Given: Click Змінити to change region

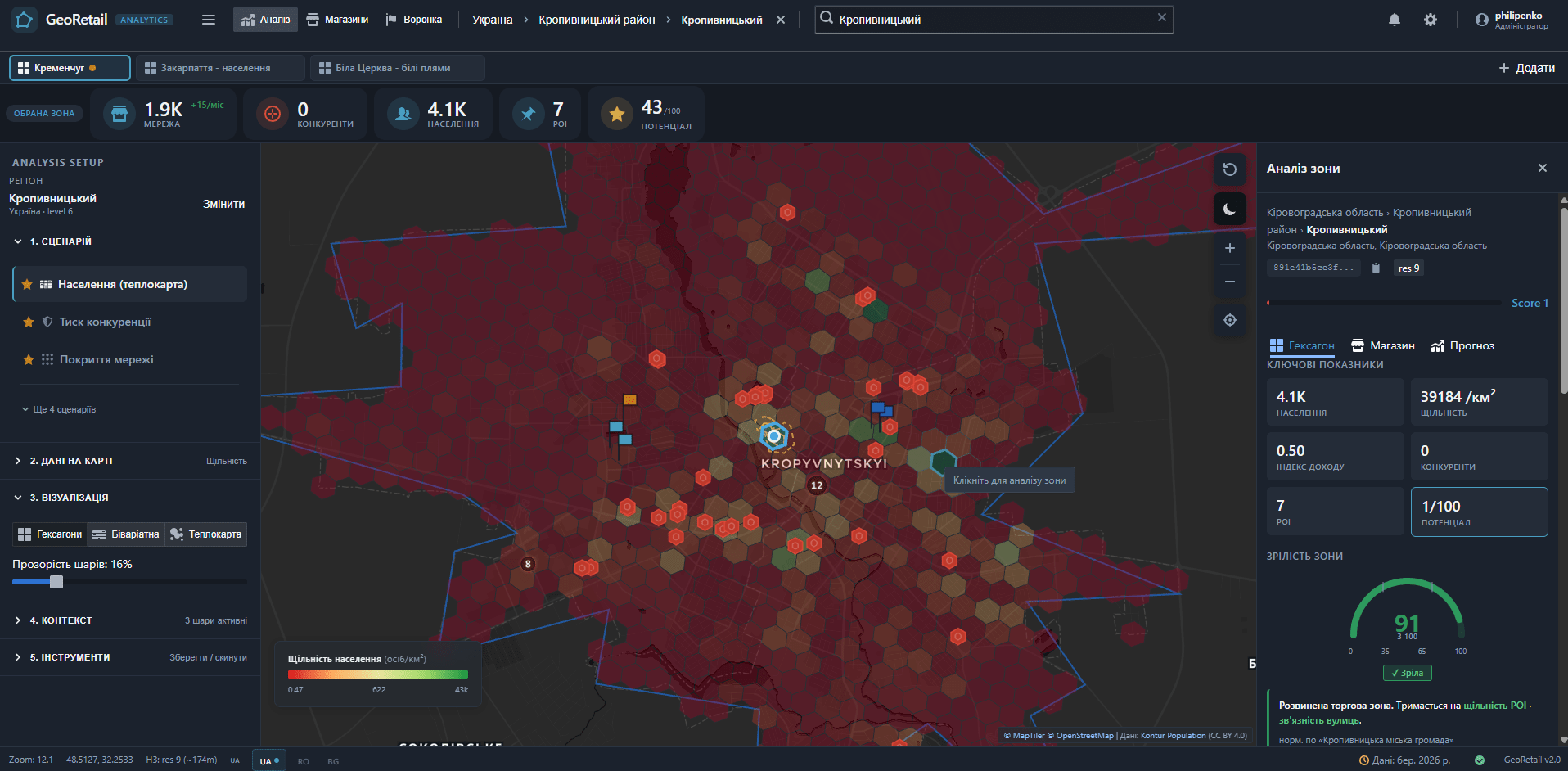Looking at the screenshot, I should coord(224,204).
